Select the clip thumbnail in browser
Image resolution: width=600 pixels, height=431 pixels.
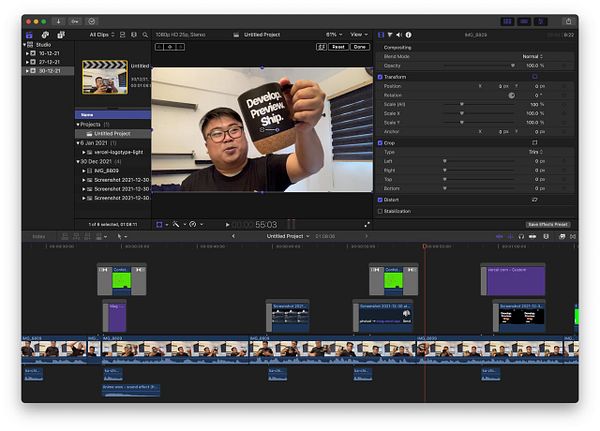pyautogui.click(x=104, y=79)
